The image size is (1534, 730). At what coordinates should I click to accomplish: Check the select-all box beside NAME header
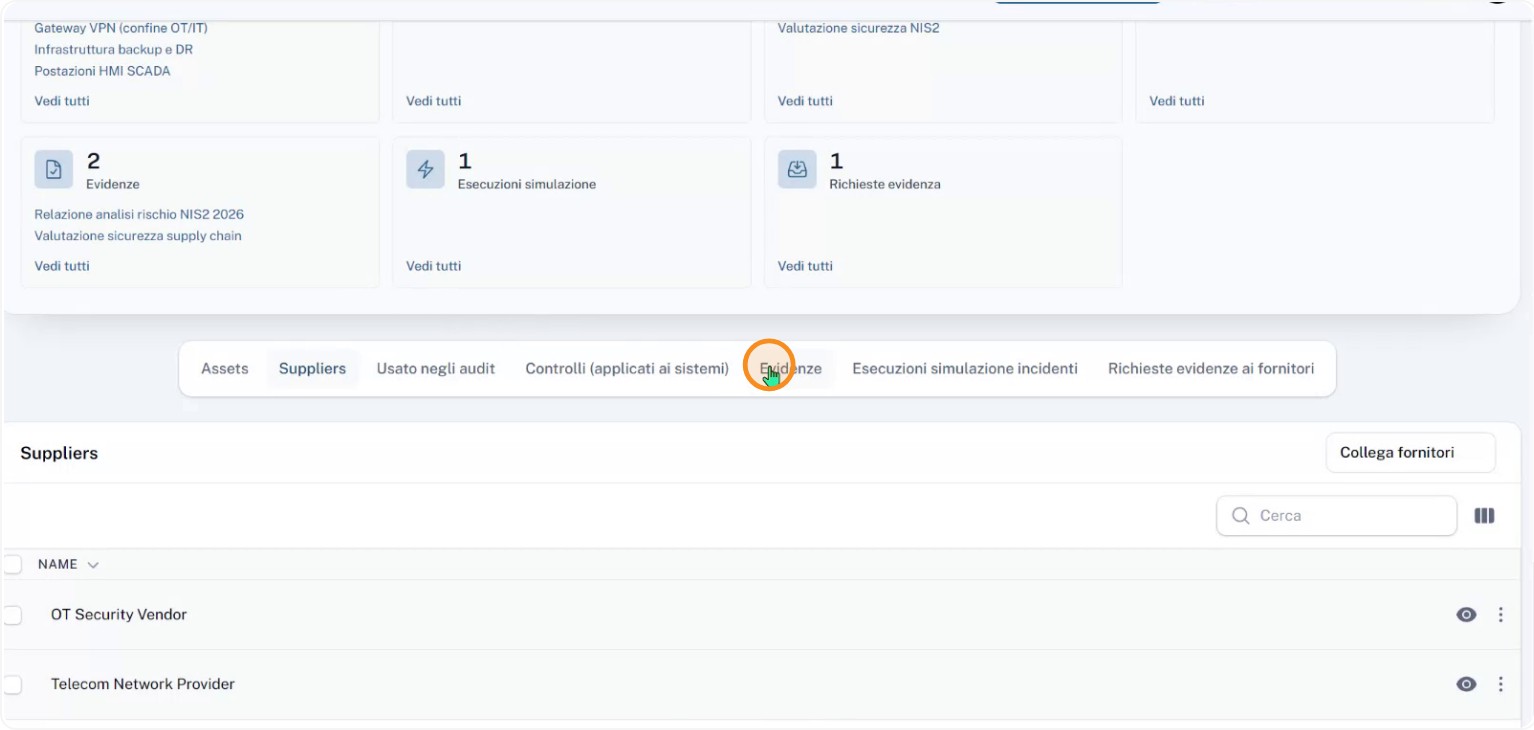[x=12, y=564]
